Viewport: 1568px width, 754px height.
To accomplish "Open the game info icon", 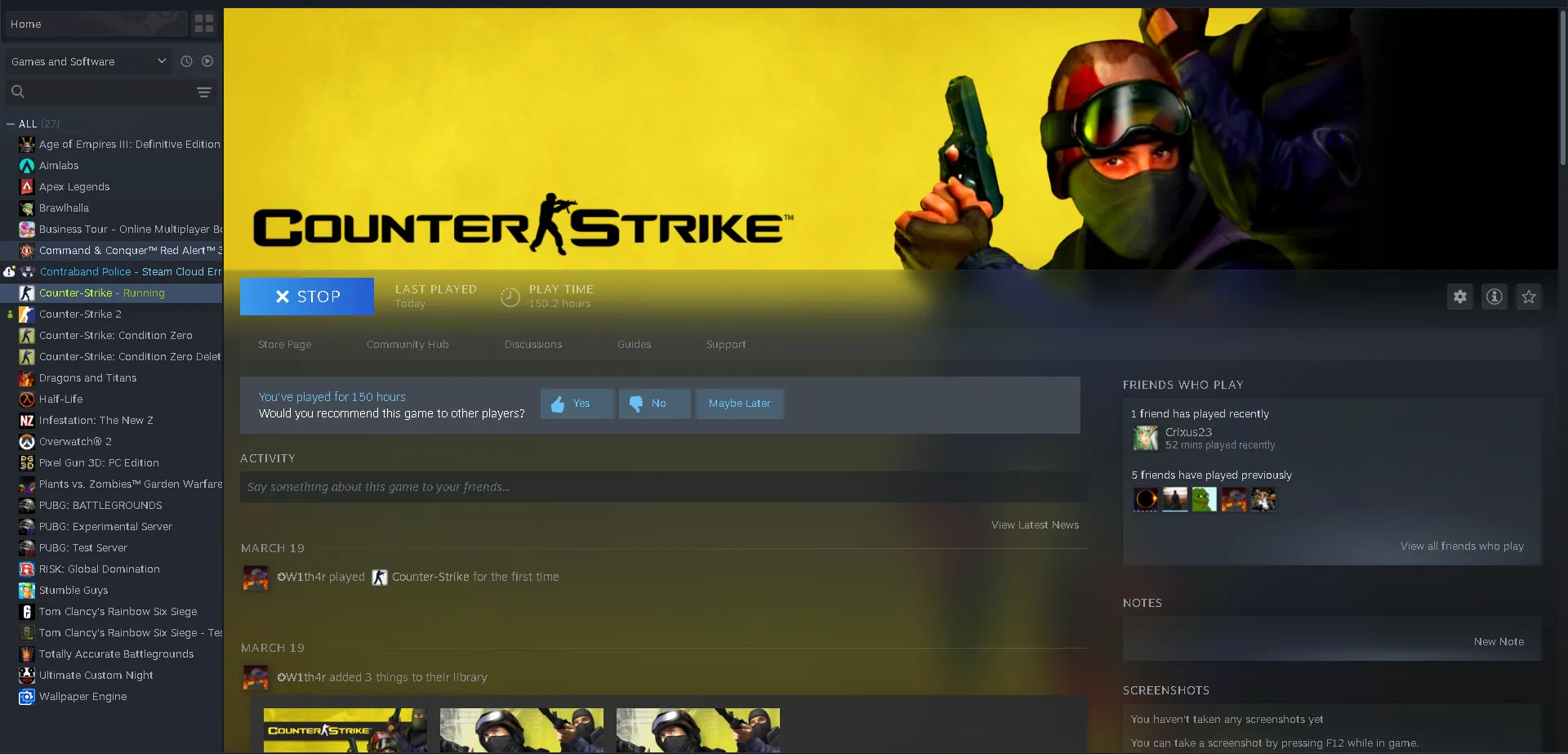I will point(1494,297).
